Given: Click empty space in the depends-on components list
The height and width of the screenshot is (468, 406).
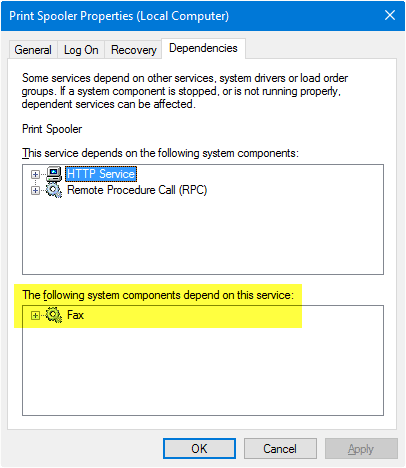Looking at the screenshot, I should [203, 237].
